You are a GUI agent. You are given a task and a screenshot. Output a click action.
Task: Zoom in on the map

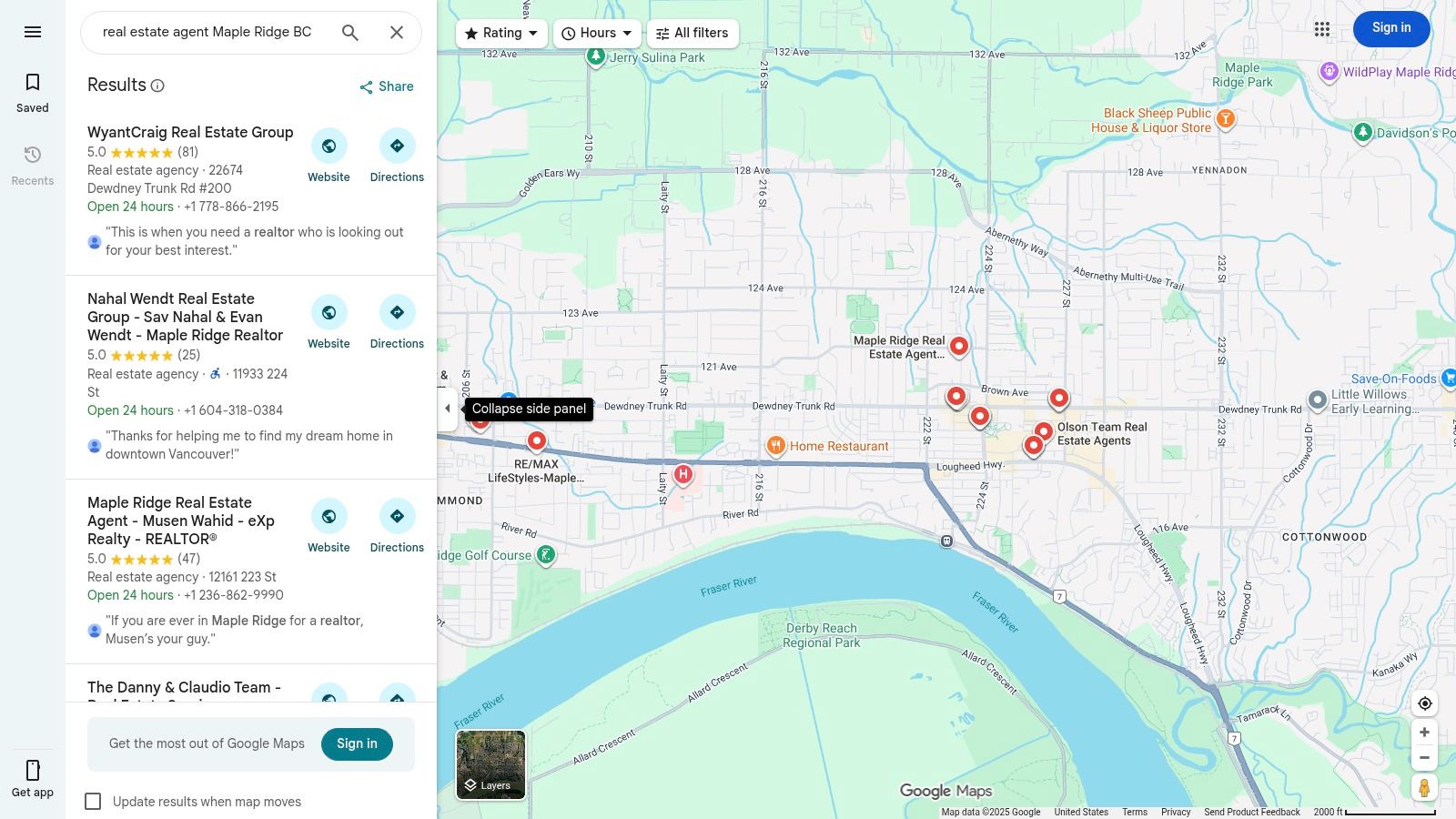point(1425,733)
